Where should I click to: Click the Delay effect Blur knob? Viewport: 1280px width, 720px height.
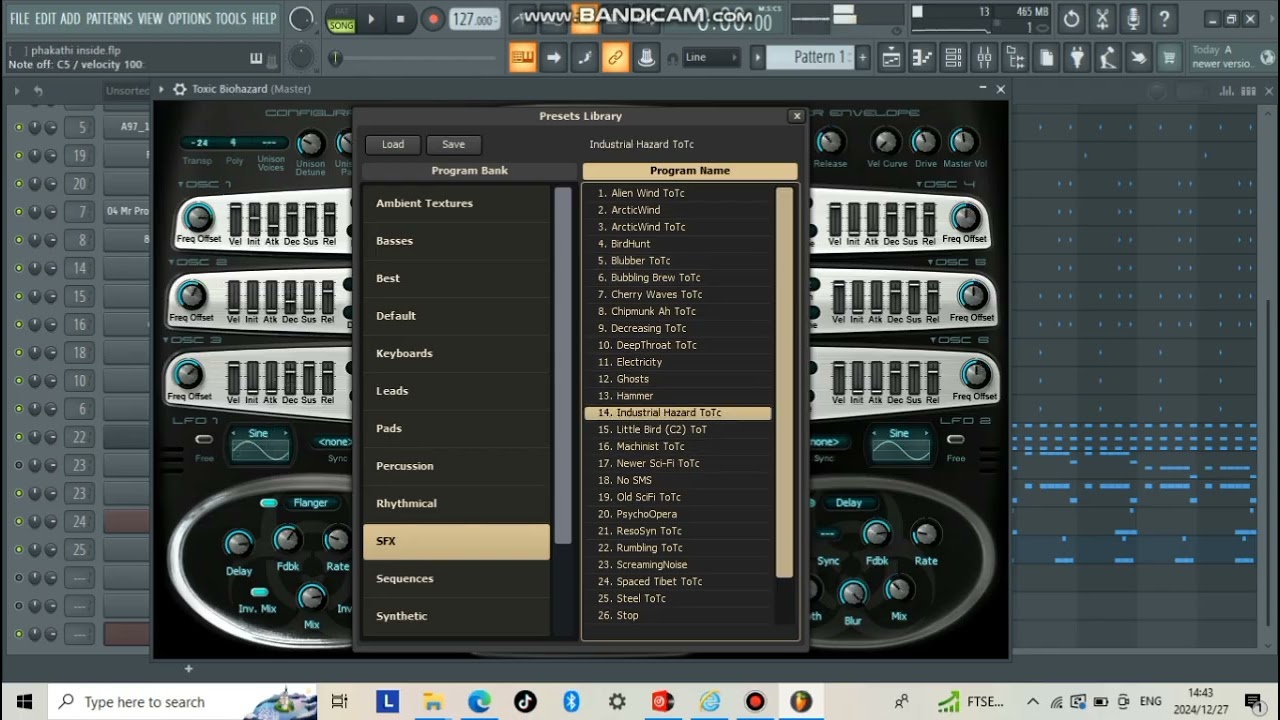click(x=853, y=595)
